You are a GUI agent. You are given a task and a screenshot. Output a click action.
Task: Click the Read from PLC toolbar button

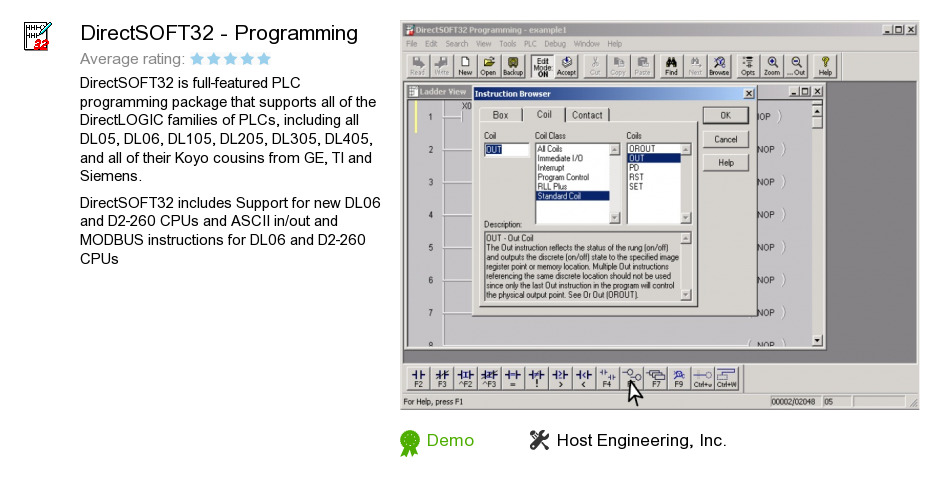coord(418,66)
